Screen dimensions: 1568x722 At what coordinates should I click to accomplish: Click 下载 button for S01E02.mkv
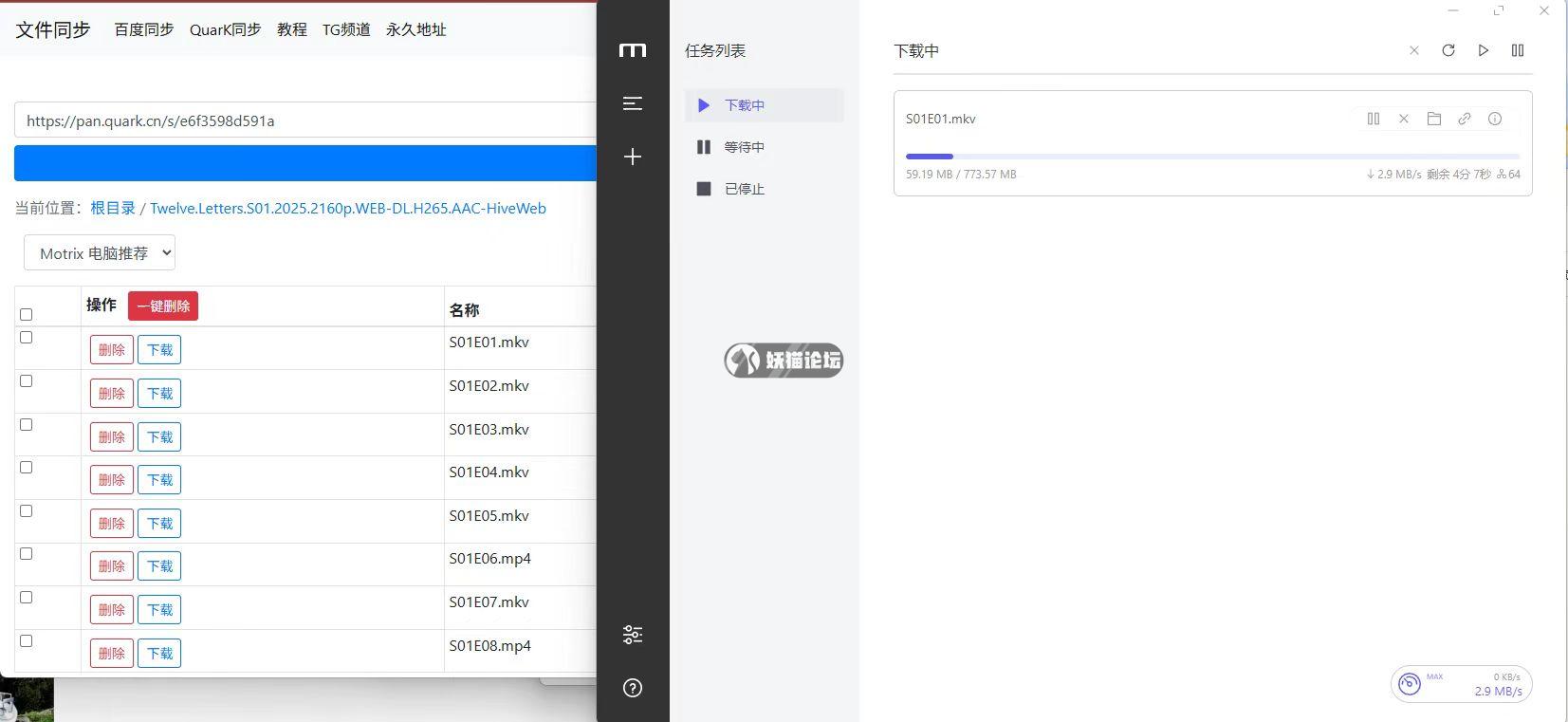[159, 393]
